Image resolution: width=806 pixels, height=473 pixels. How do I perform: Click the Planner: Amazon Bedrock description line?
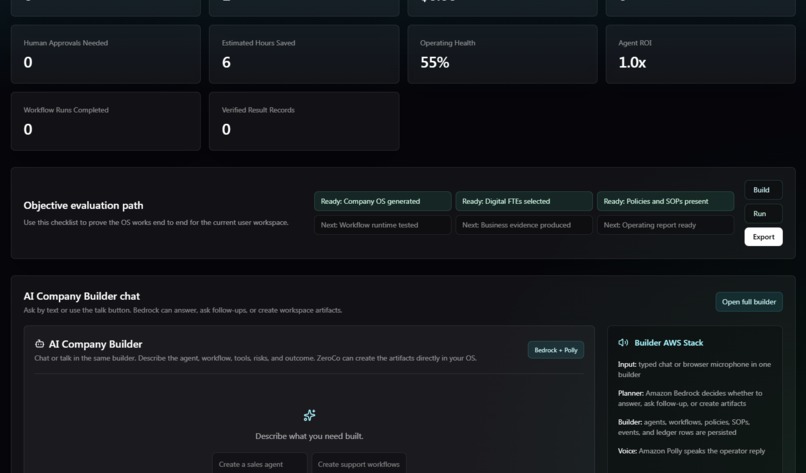(690, 398)
